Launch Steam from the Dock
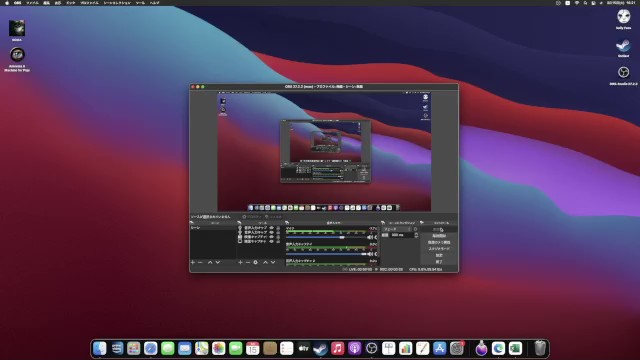This screenshot has height=360, width=640. (x=320, y=349)
